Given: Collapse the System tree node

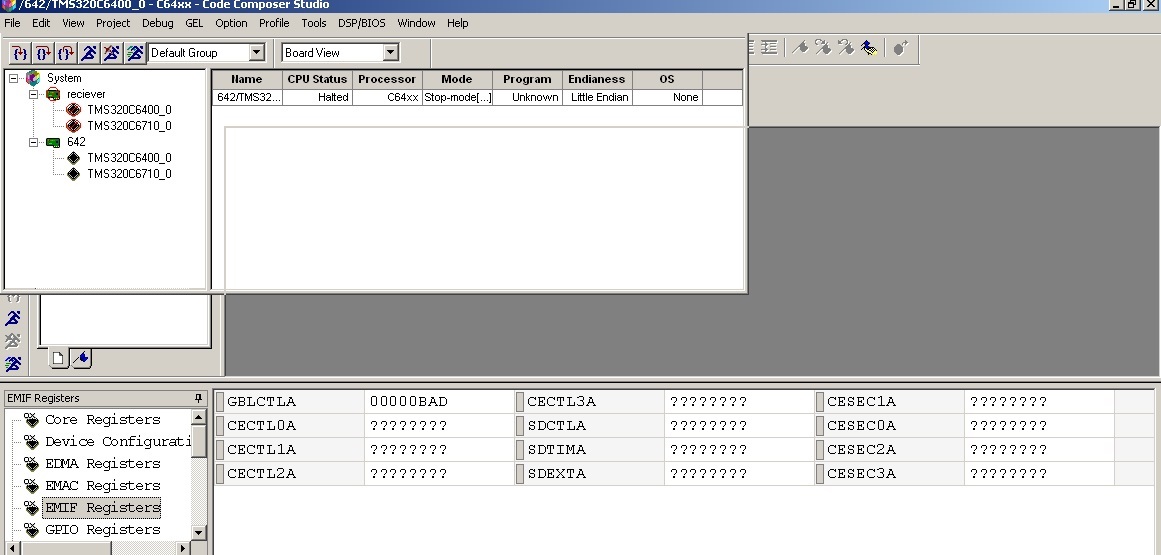Looking at the screenshot, I should [13, 78].
